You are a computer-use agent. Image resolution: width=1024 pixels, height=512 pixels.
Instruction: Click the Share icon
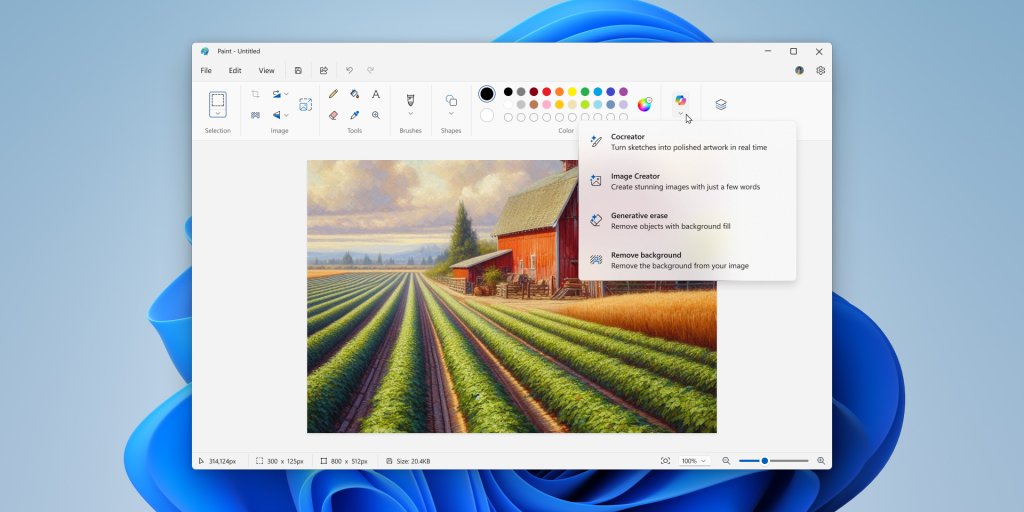pyautogui.click(x=323, y=71)
